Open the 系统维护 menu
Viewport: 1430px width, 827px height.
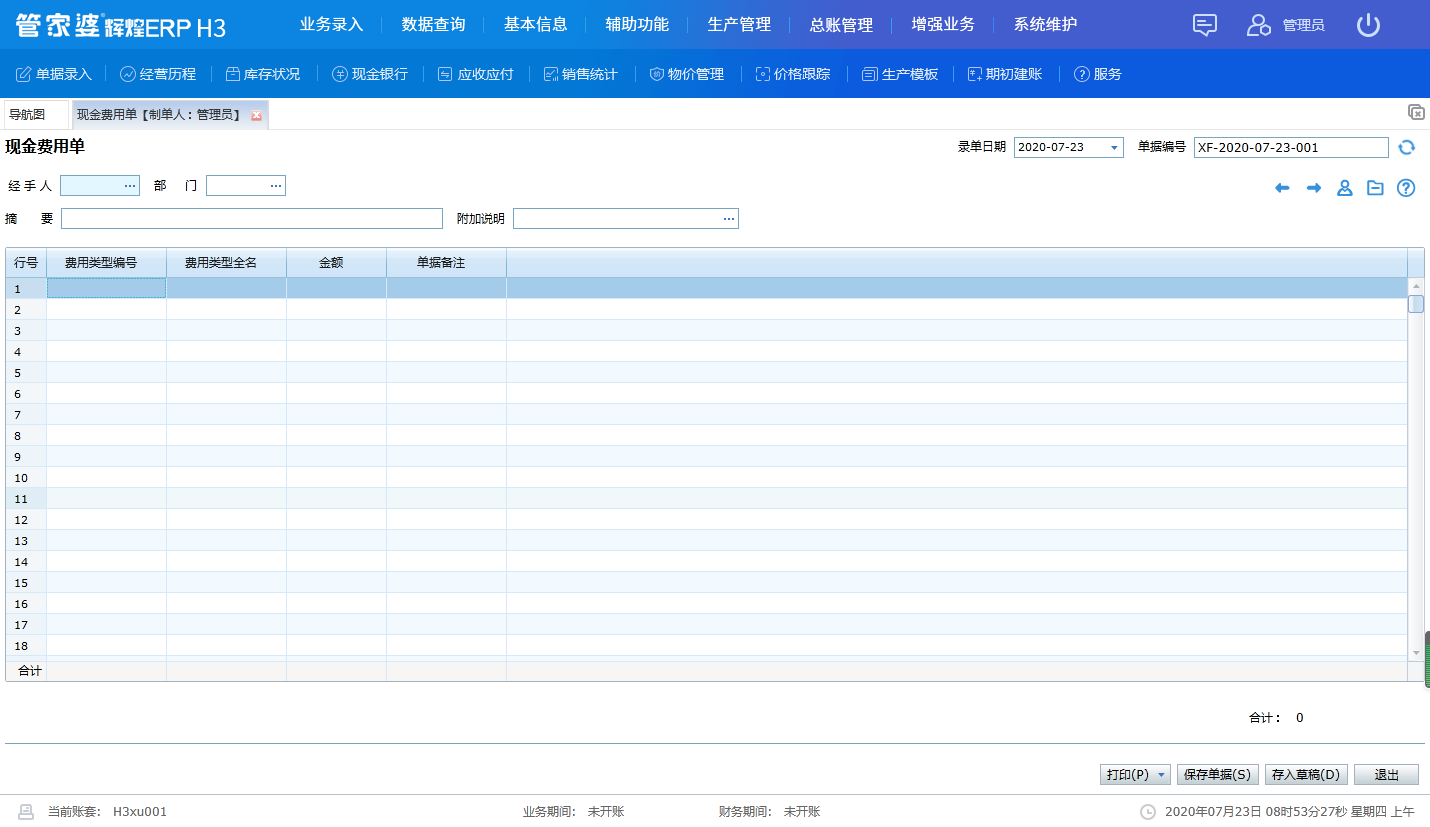pos(1046,25)
